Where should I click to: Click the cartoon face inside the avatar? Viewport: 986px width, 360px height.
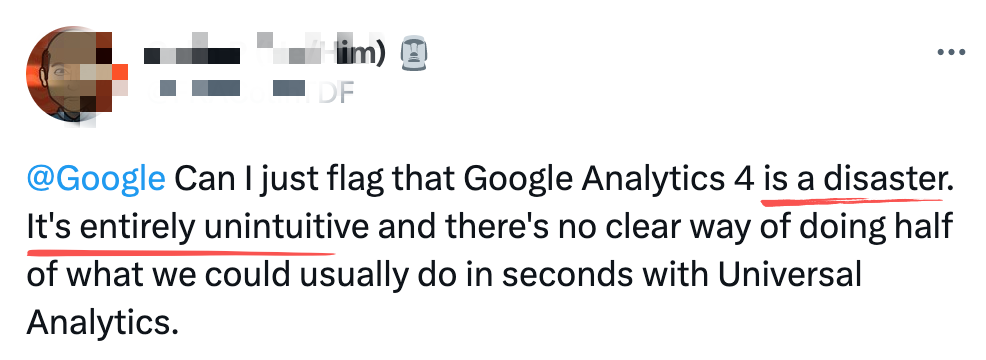[64, 76]
